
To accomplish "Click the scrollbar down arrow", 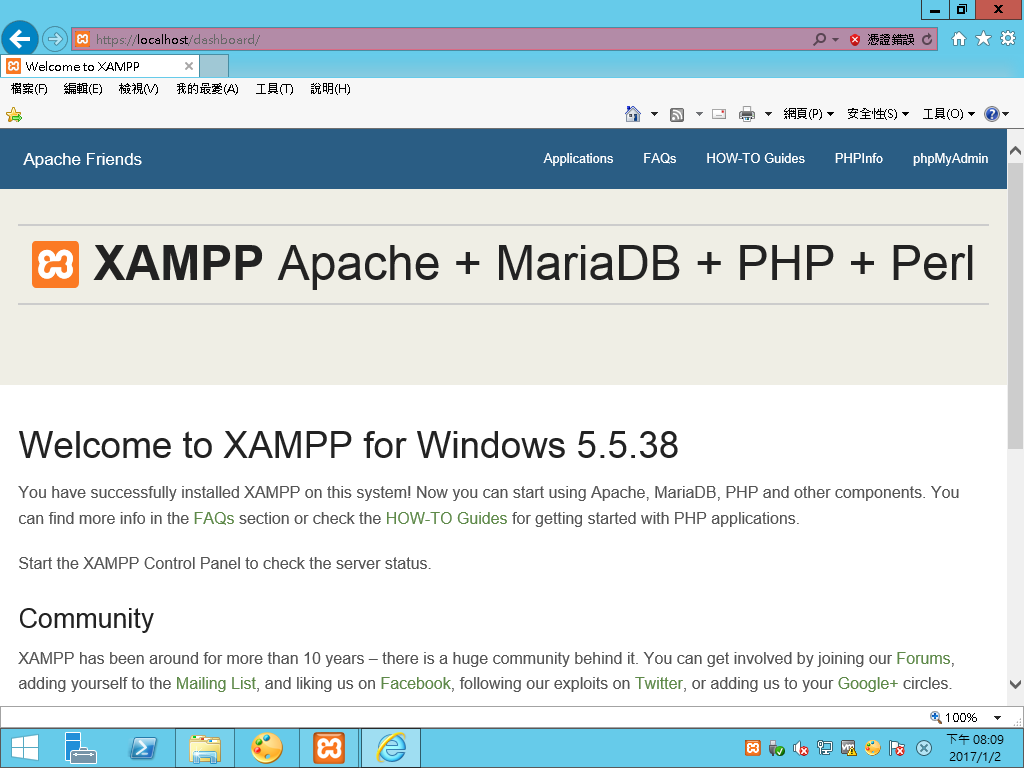I will (x=1016, y=684).
